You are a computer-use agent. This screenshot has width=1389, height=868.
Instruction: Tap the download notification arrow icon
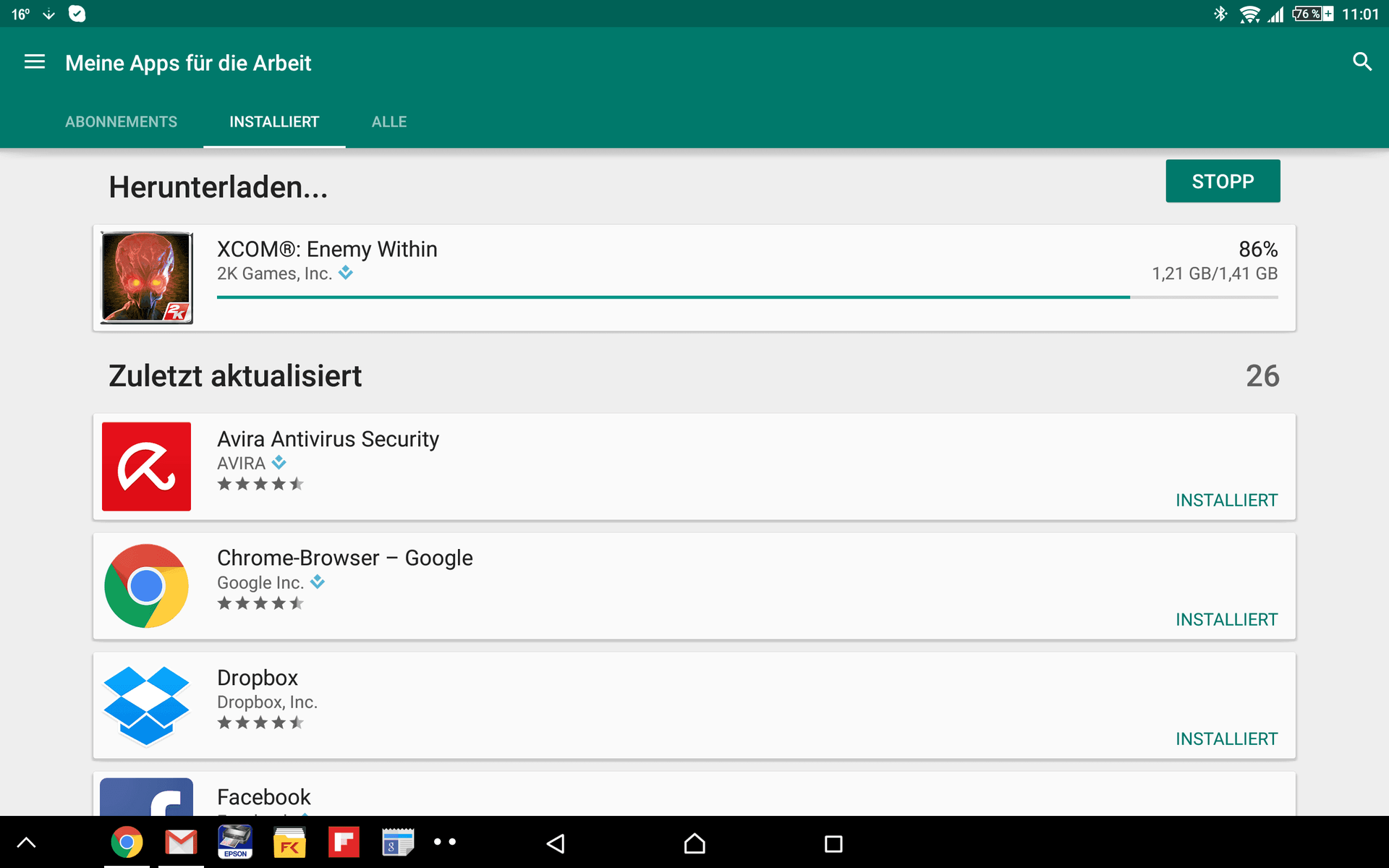coord(49,14)
